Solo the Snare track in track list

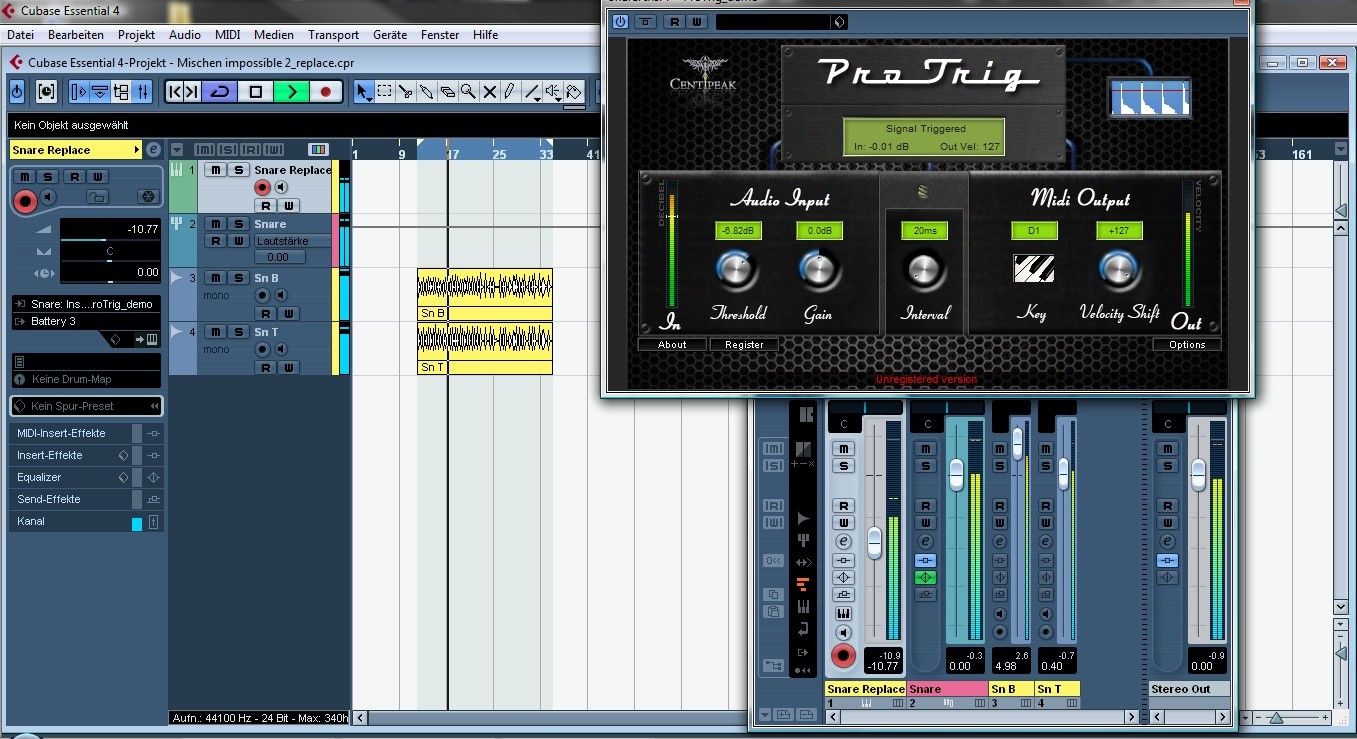point(239,224)
